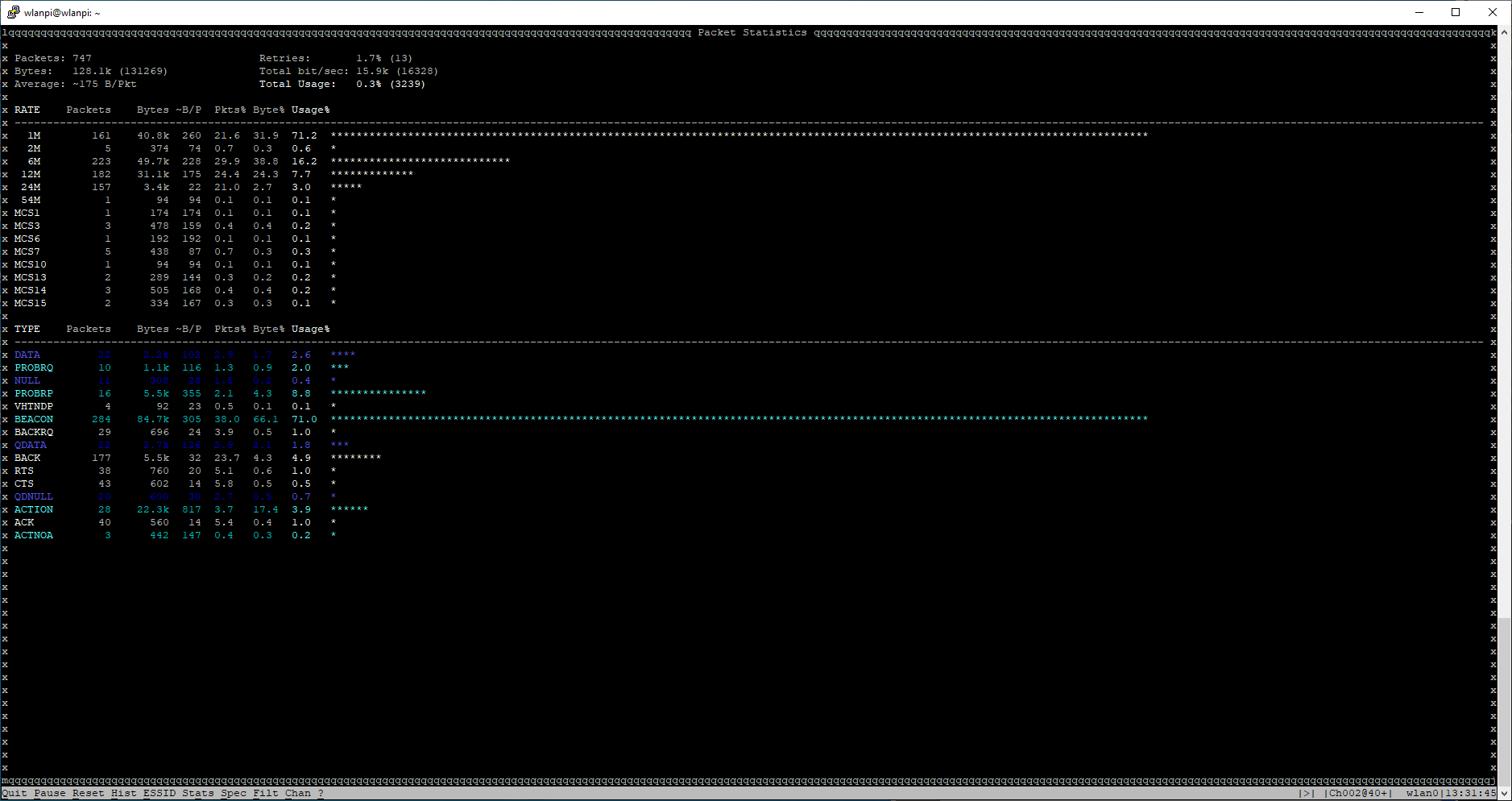Select Pause in the bottom menu
Viewport: 1512px width, 801px height.
tap(50, 793)
